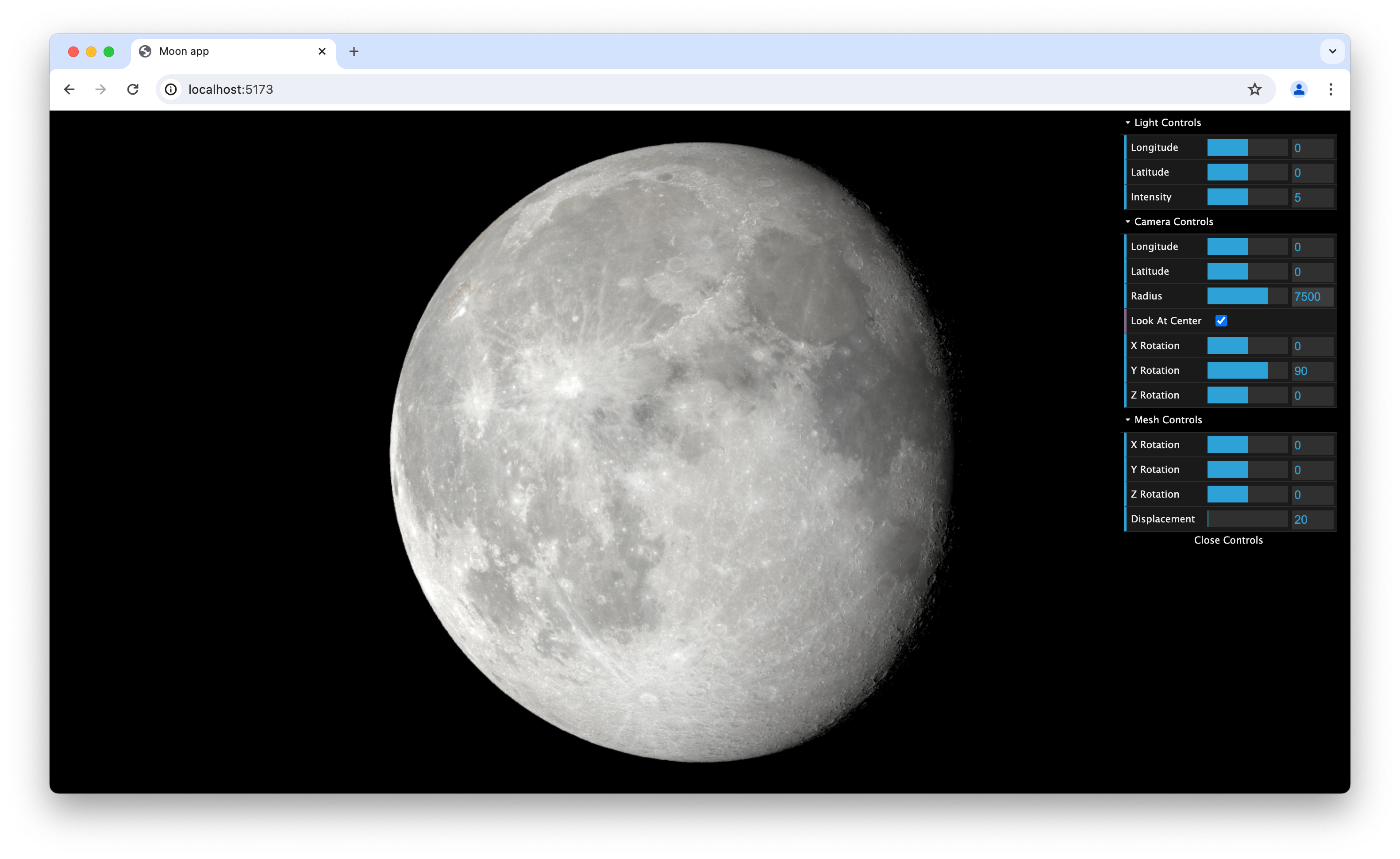
Task: Open the Chrome profile icon
Action: (1299, 89)
